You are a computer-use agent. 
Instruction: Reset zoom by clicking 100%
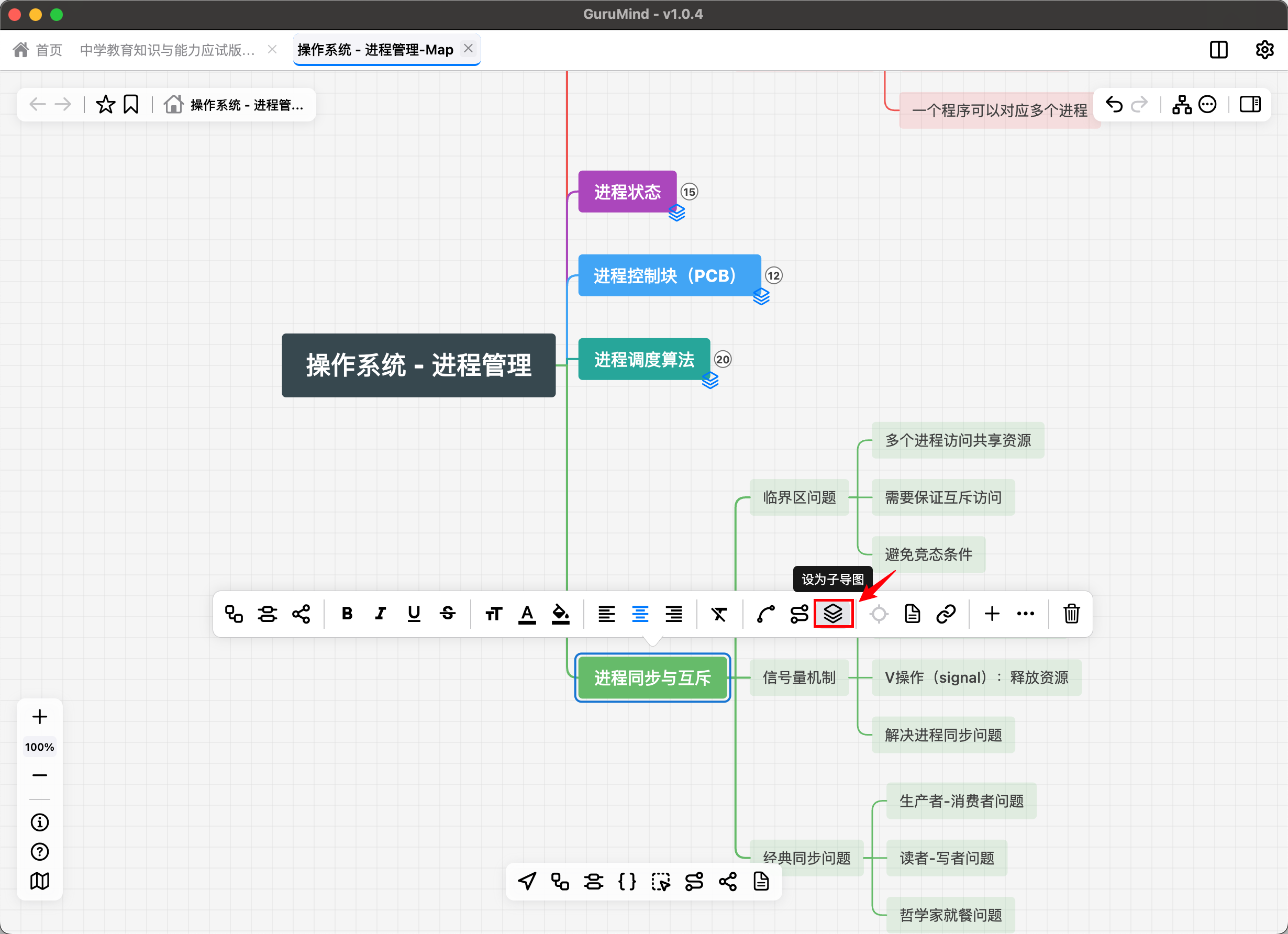point(39,747)
